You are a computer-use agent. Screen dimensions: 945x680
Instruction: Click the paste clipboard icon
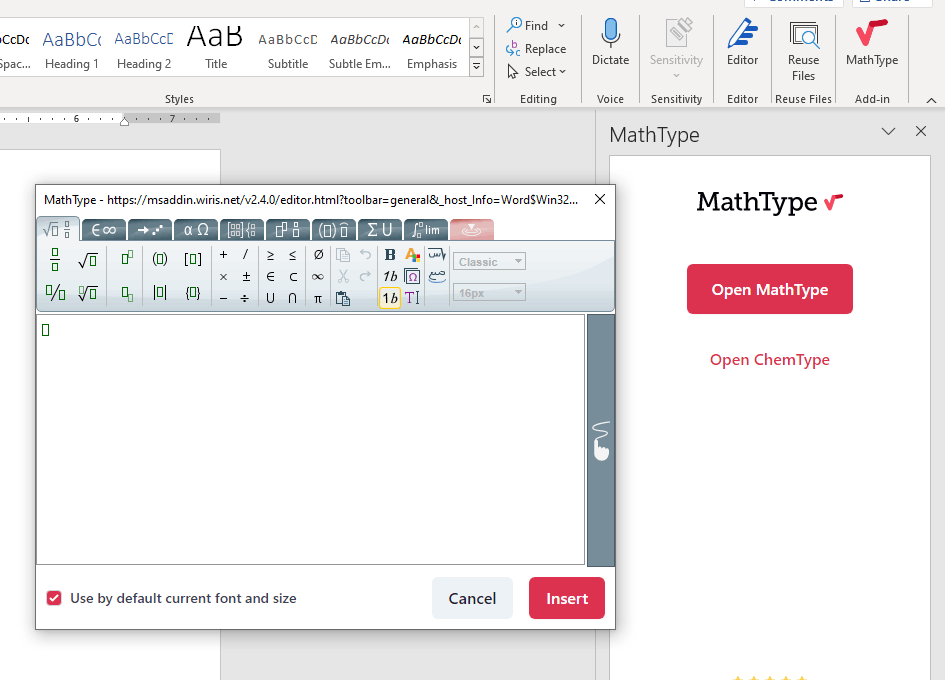pos(343,298)
